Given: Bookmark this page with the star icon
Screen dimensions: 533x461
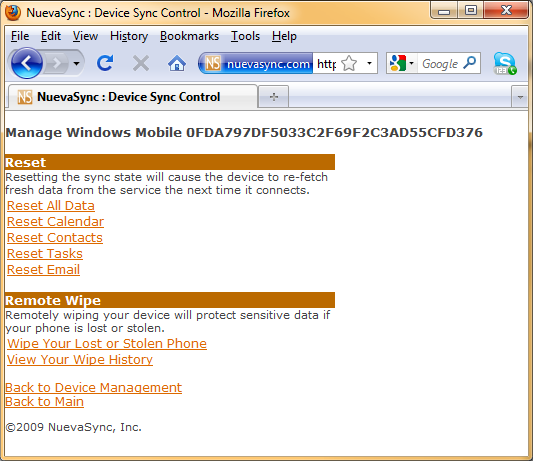Looking at the screenshot, I should 349,63.
